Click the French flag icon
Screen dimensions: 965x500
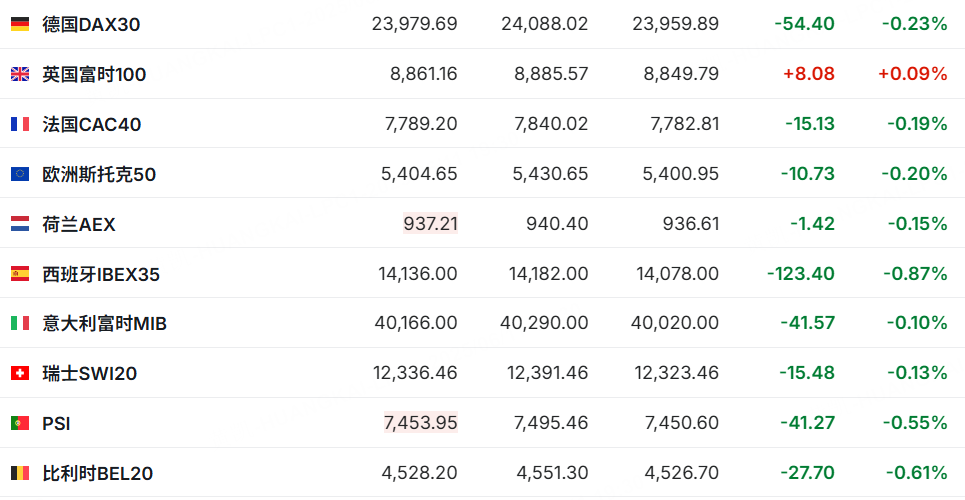pyautogui.click(x=20, y=124)
